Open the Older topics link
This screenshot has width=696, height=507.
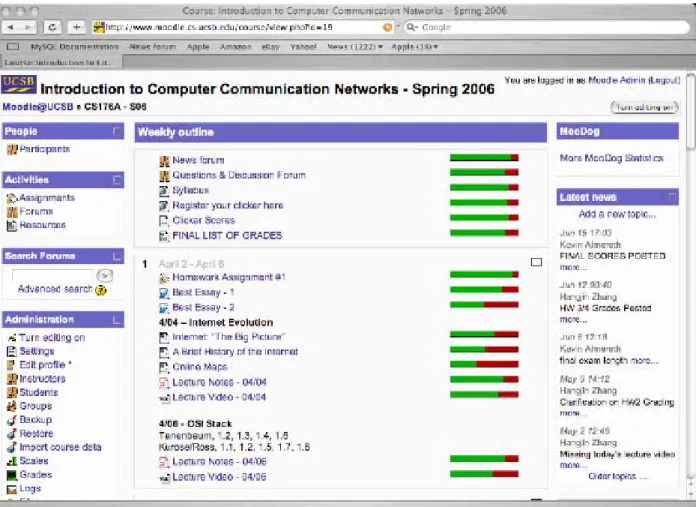617,476
